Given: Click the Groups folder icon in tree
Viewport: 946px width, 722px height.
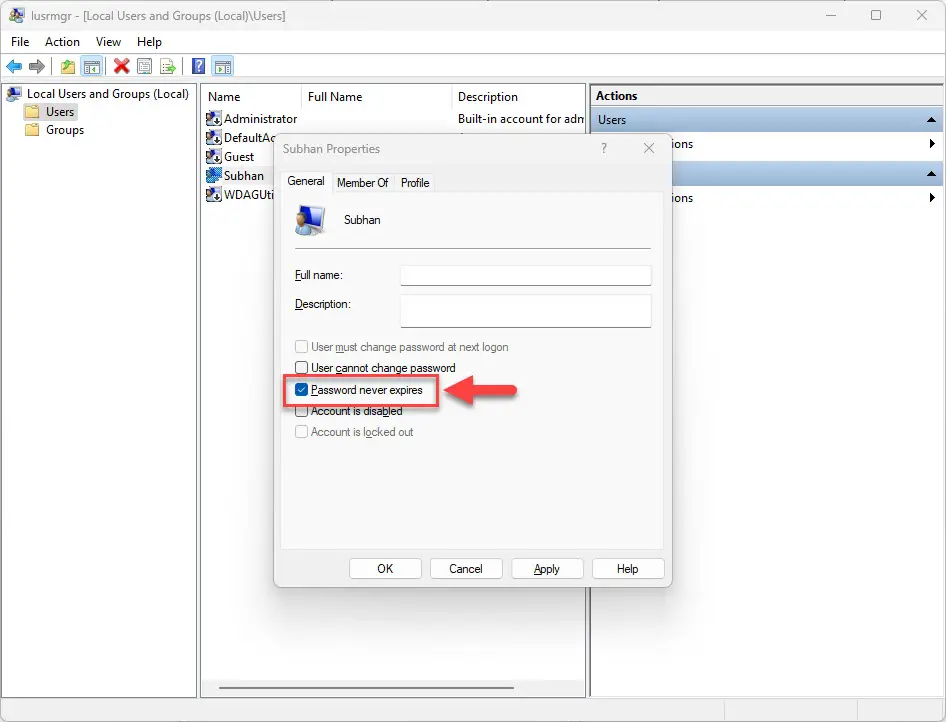Looking at the screenshot, I should pyautogui.click(x=32, y=130).
